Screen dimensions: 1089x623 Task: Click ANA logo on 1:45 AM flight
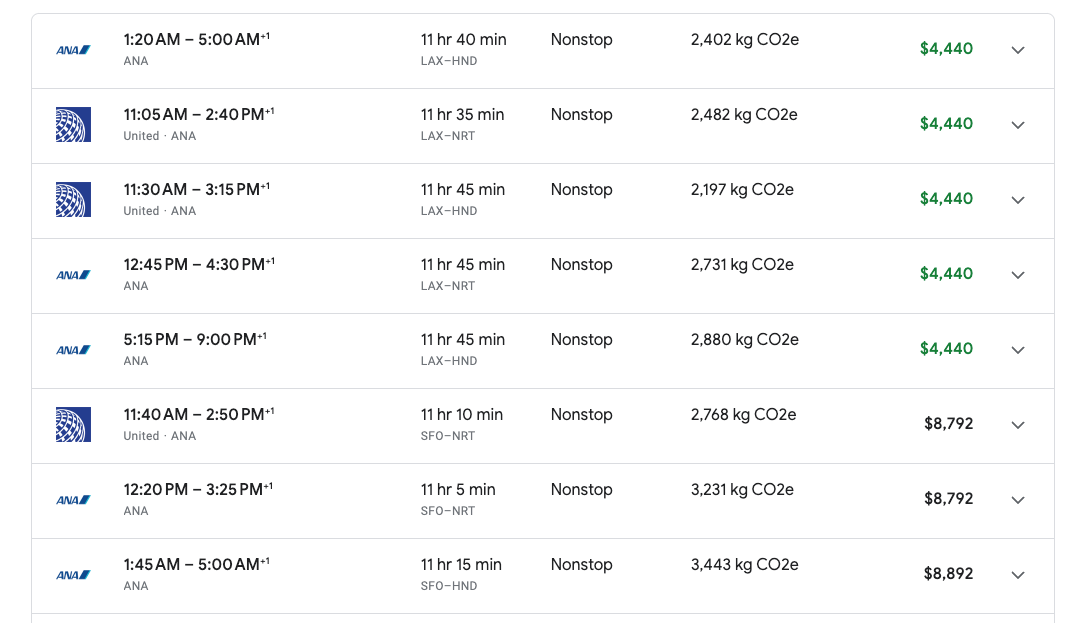73,575
